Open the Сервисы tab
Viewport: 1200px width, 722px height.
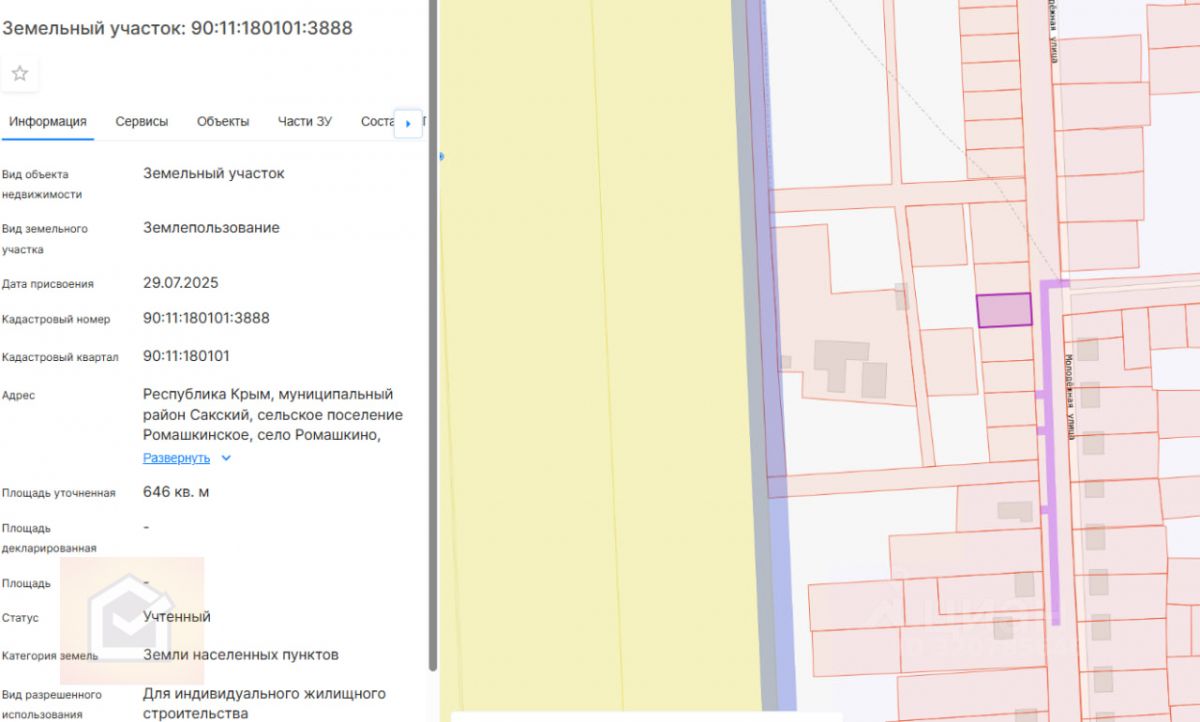coord(142,122)
